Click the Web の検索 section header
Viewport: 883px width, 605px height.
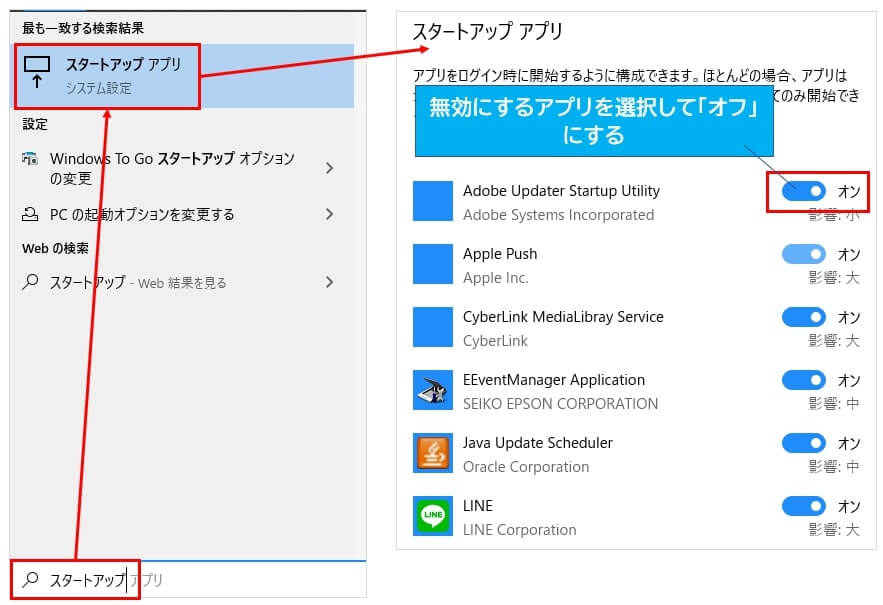click(x=55, y=248)
